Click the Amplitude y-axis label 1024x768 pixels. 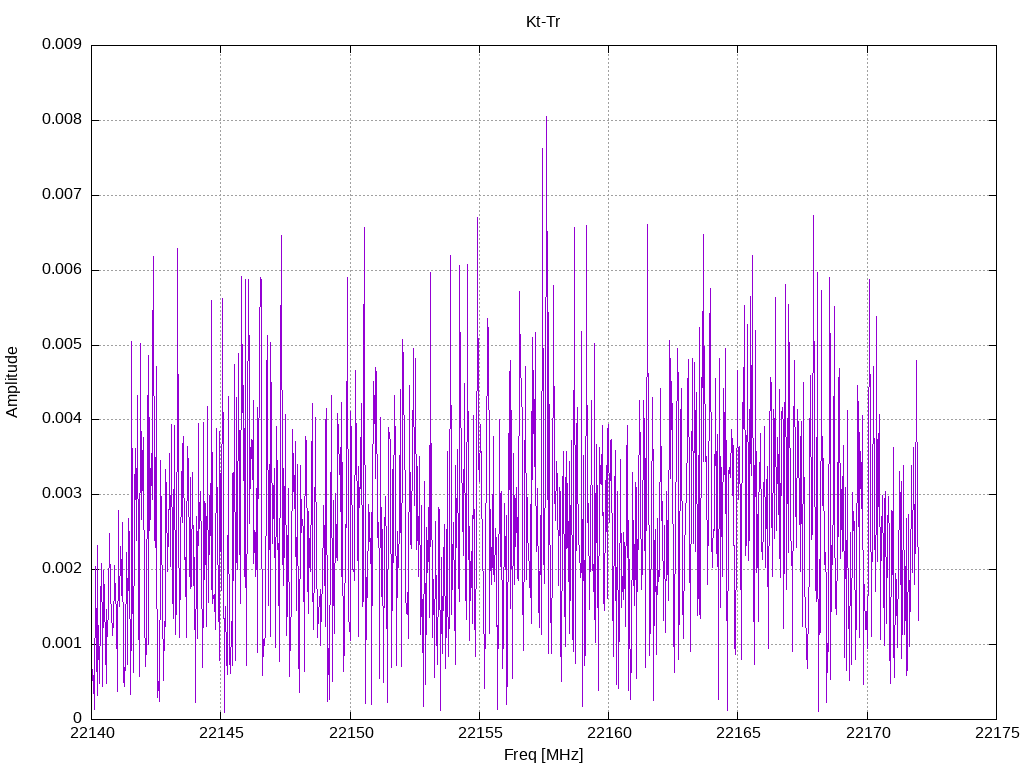[x=12, y=382]
